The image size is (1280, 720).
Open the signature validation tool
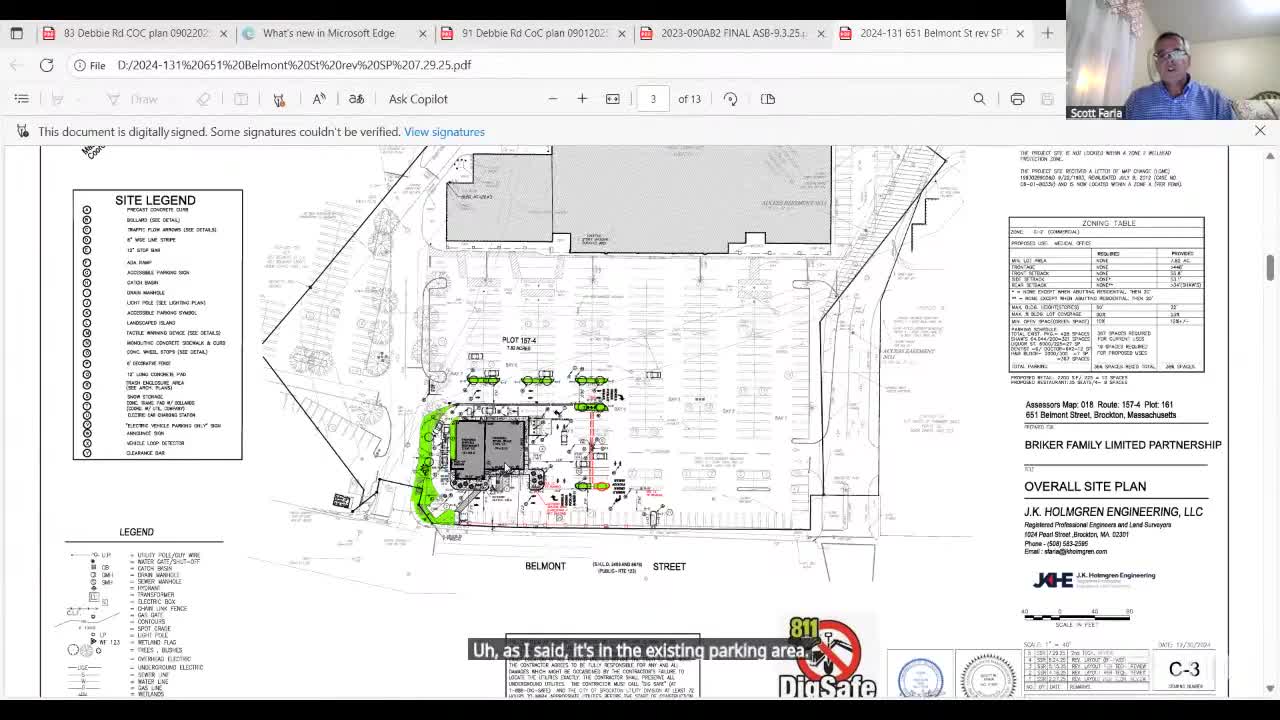pos(279,99)
